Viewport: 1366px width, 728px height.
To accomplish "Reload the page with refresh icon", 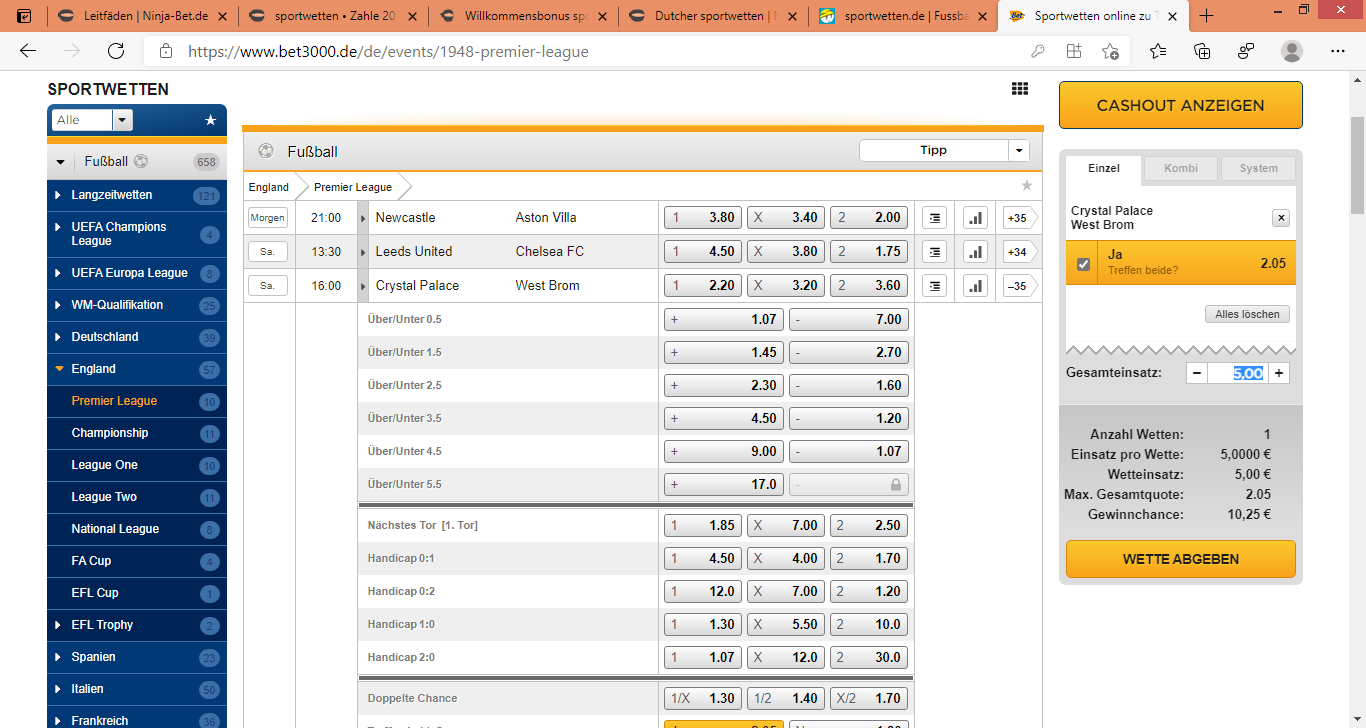I will [x=116, y=51].
